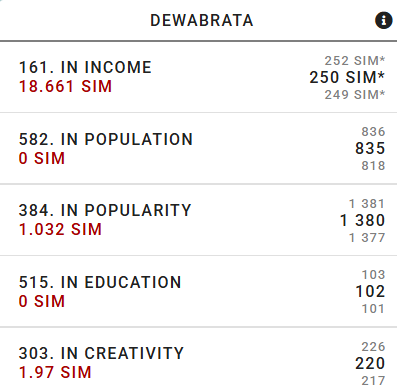Select the 818 population neighbor value
This screenshot has height=392, width=397.
pos(373,166)
